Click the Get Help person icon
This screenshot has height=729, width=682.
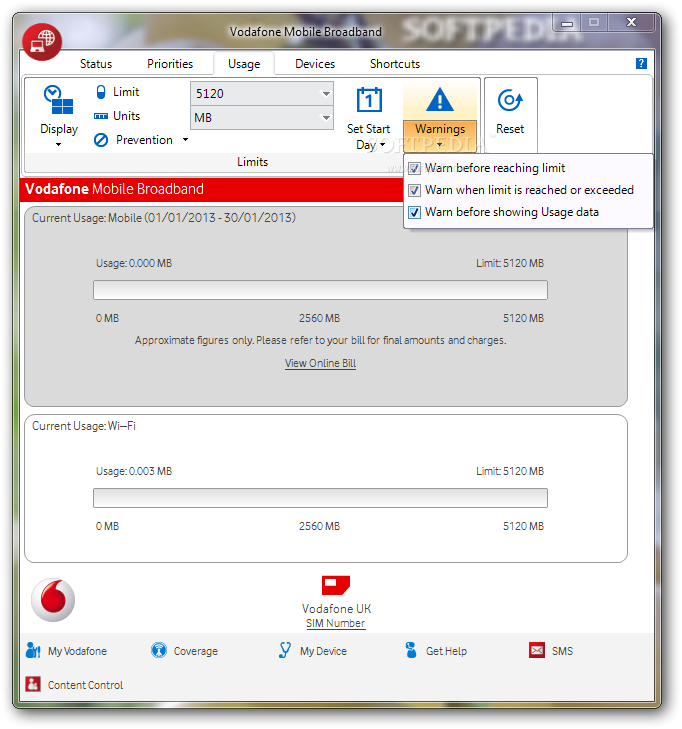click(411, 650)
